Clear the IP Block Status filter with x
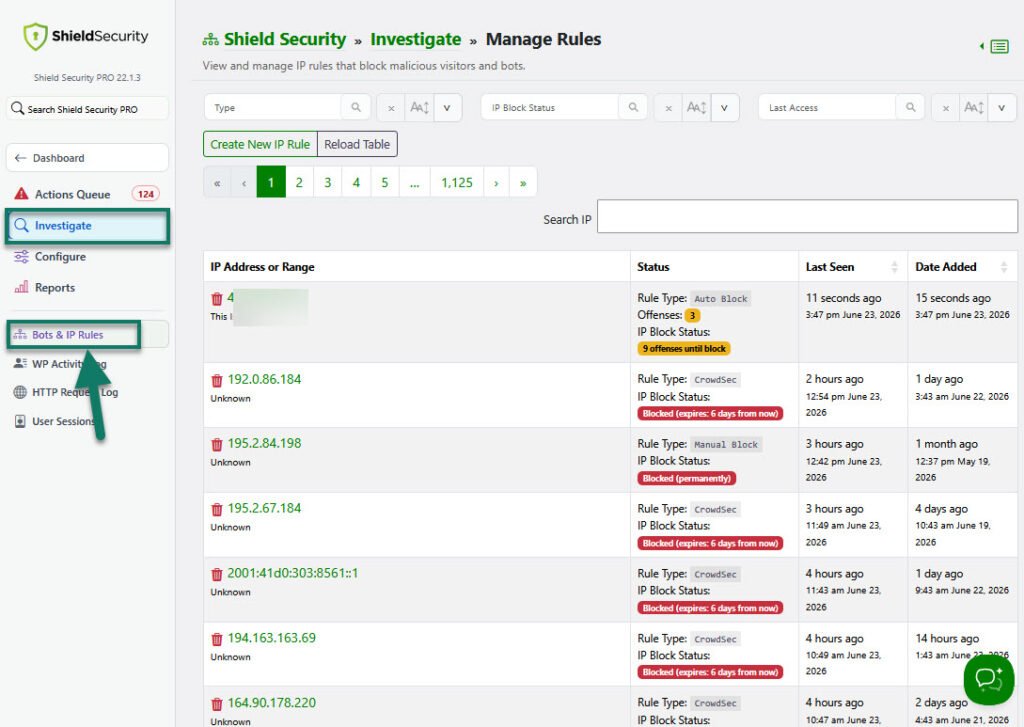This screenshot has width=1024, height=727. click(x=669, y=108)
